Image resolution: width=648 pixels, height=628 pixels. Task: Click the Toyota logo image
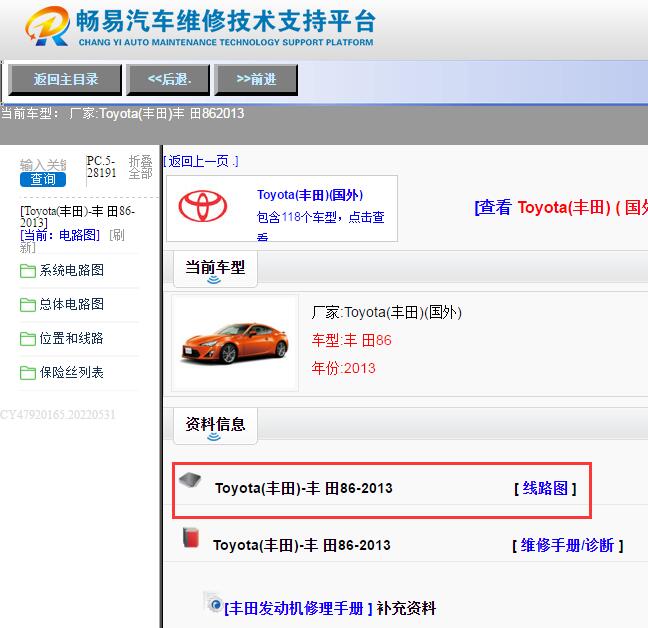pyautogui.click(x=203, y=206)
